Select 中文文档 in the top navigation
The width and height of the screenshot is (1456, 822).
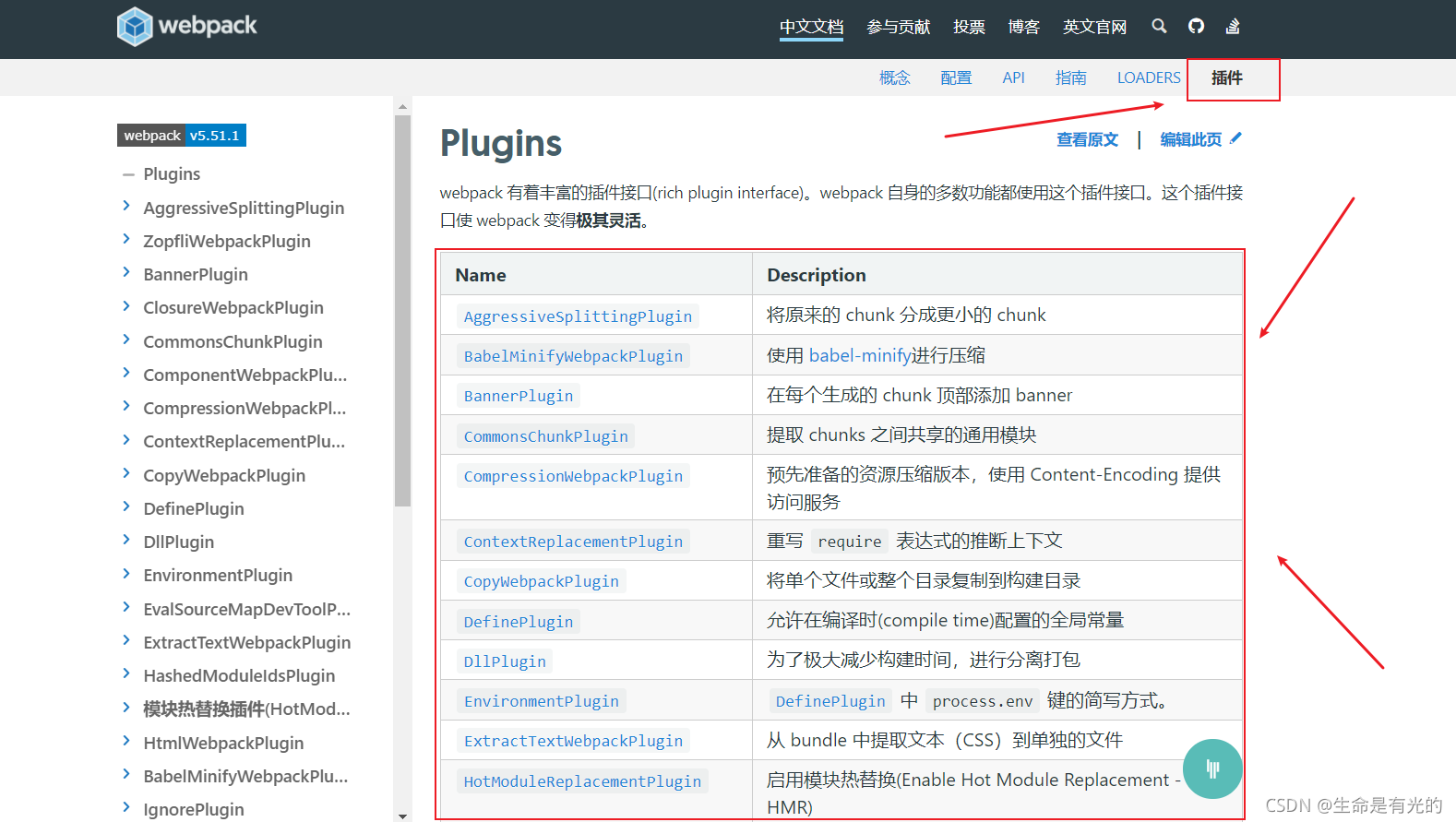click(811, 27)
